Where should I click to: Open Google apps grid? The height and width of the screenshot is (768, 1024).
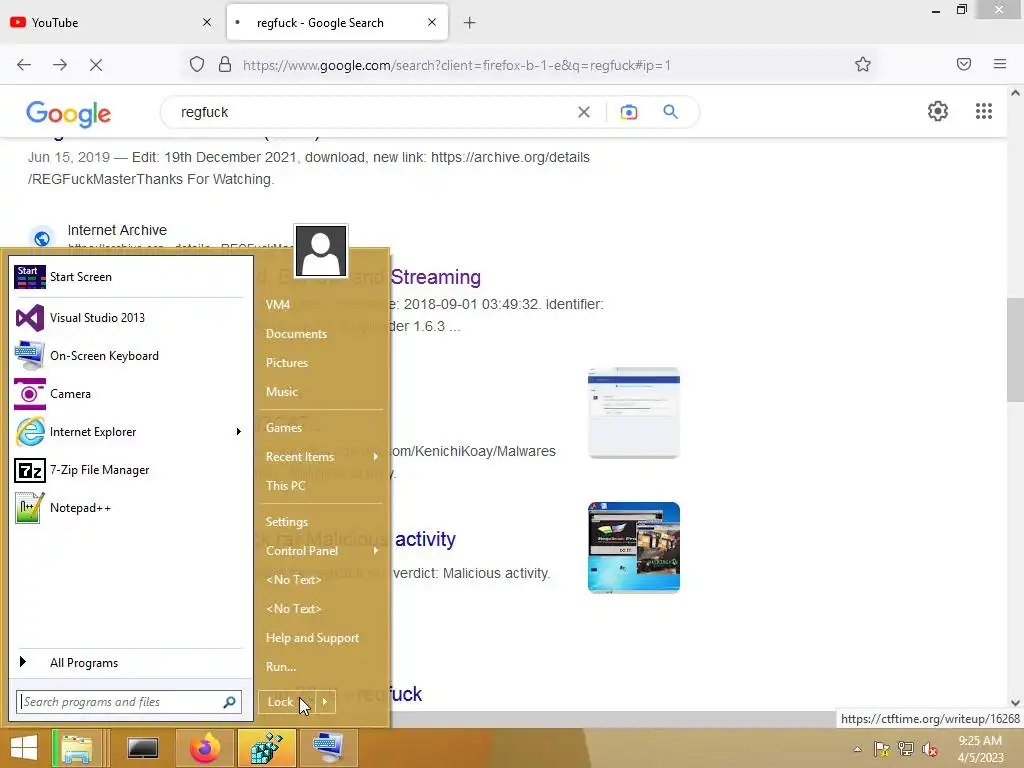click(984, 111)
